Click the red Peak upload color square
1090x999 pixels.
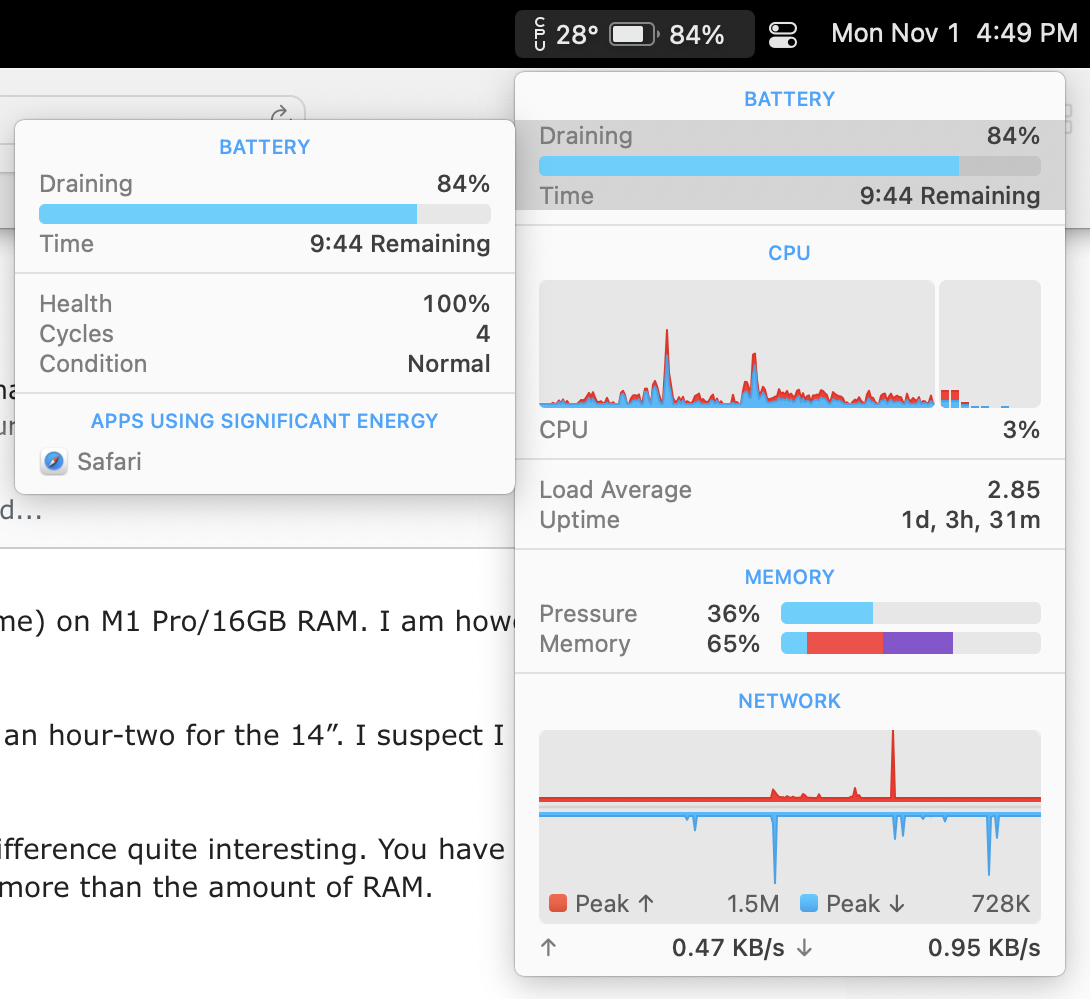pyautogui.click(x=558, y=904)
